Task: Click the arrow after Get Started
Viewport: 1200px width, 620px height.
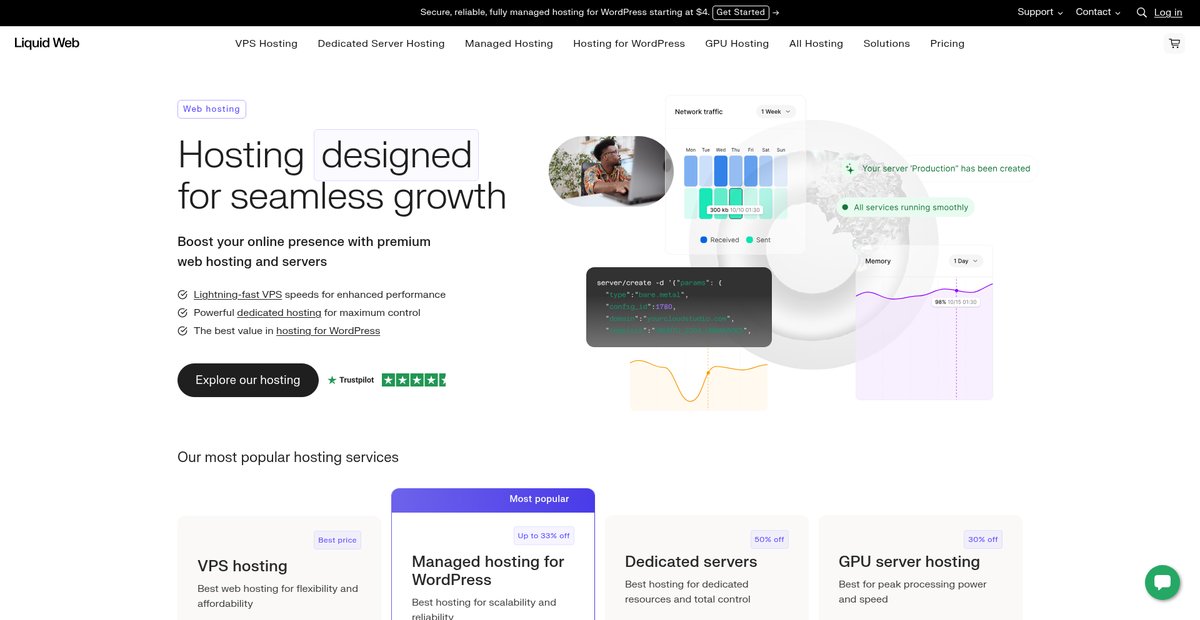Action: (776, 12)
